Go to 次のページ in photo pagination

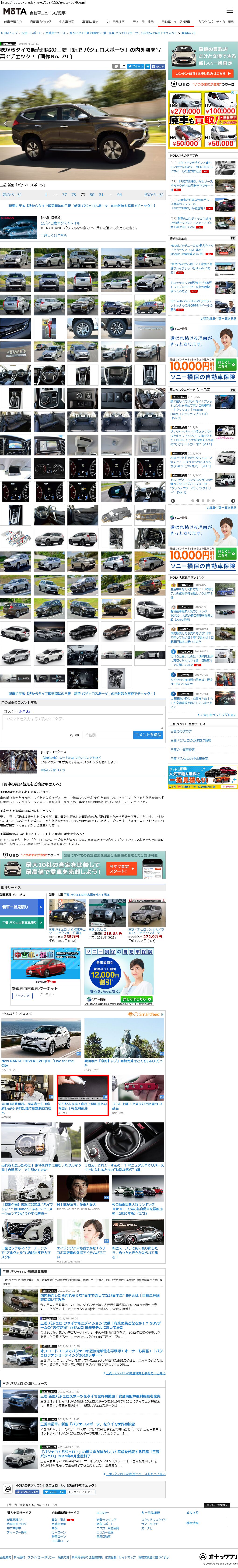[153, 195]
